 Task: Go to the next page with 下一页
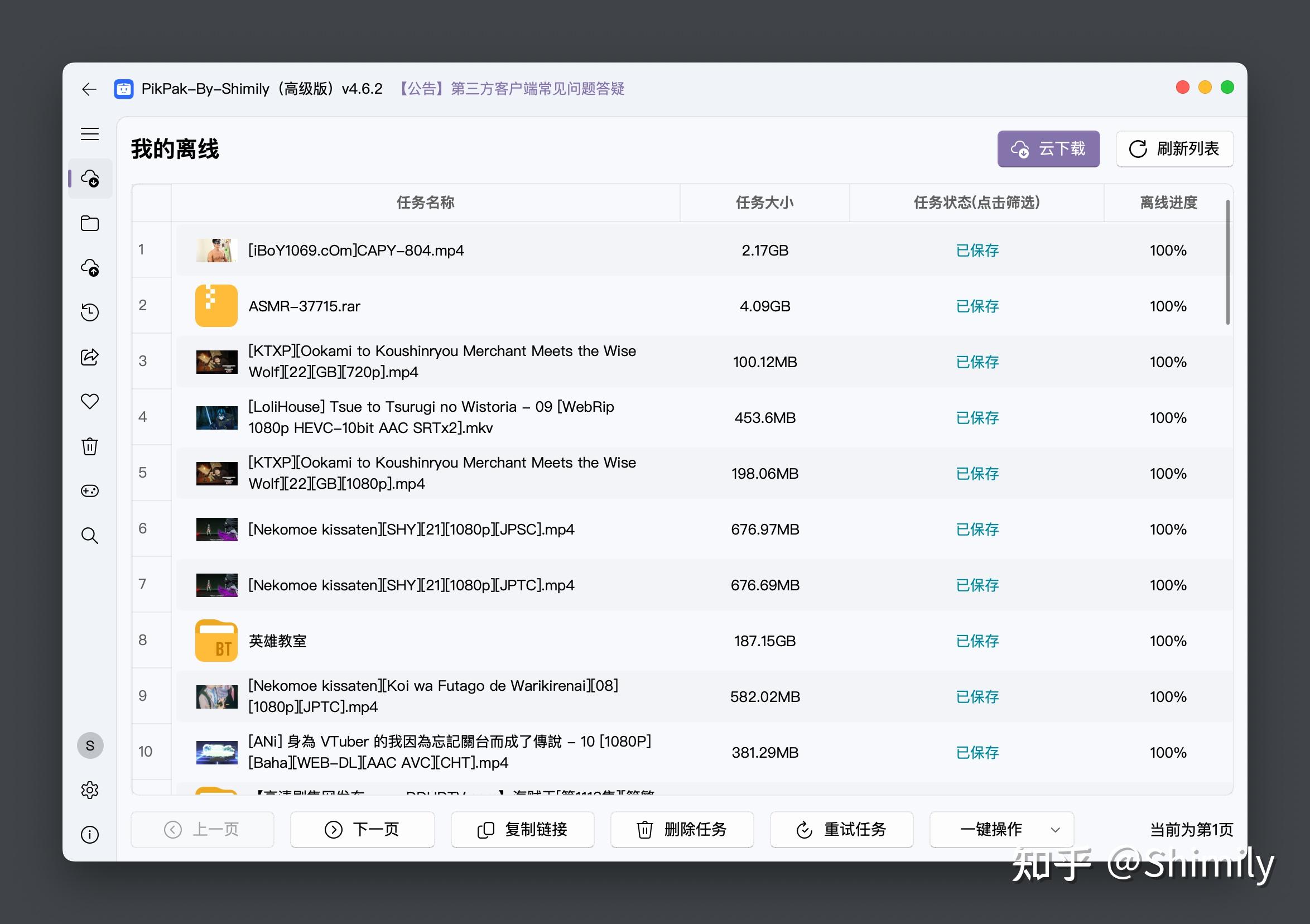pos(362,829)
